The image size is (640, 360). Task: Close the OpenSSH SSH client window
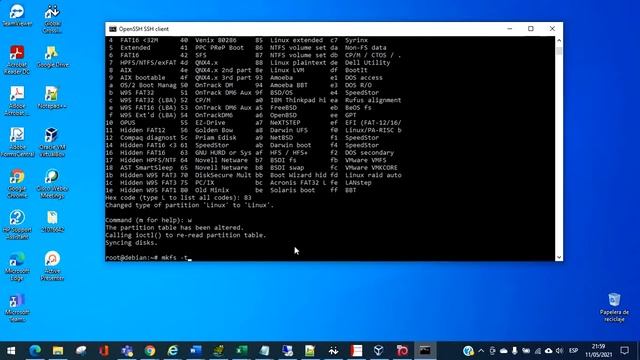tap(552, 29)
